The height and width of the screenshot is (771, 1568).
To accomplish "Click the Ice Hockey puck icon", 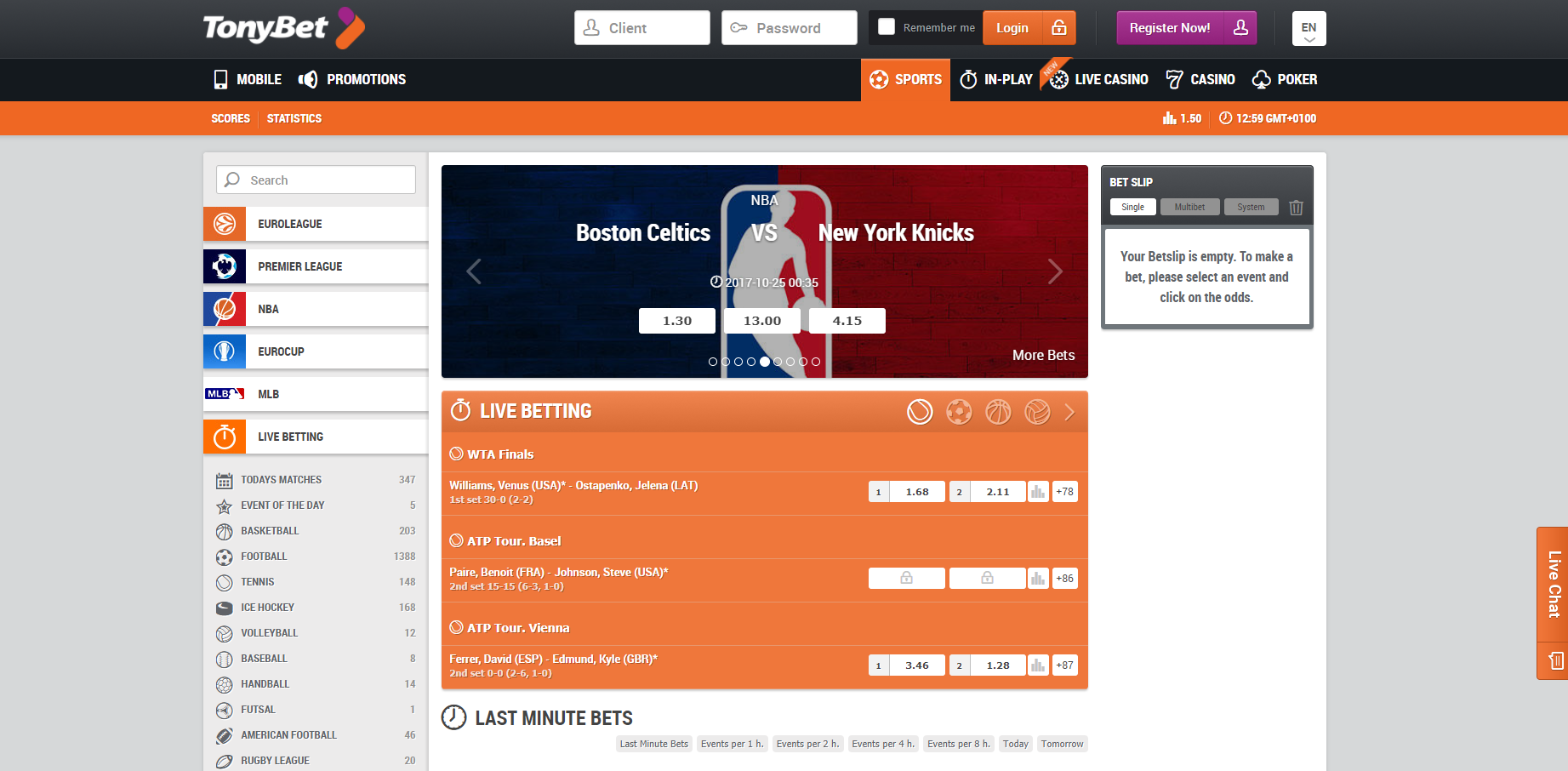I will (x=224, y=608).
